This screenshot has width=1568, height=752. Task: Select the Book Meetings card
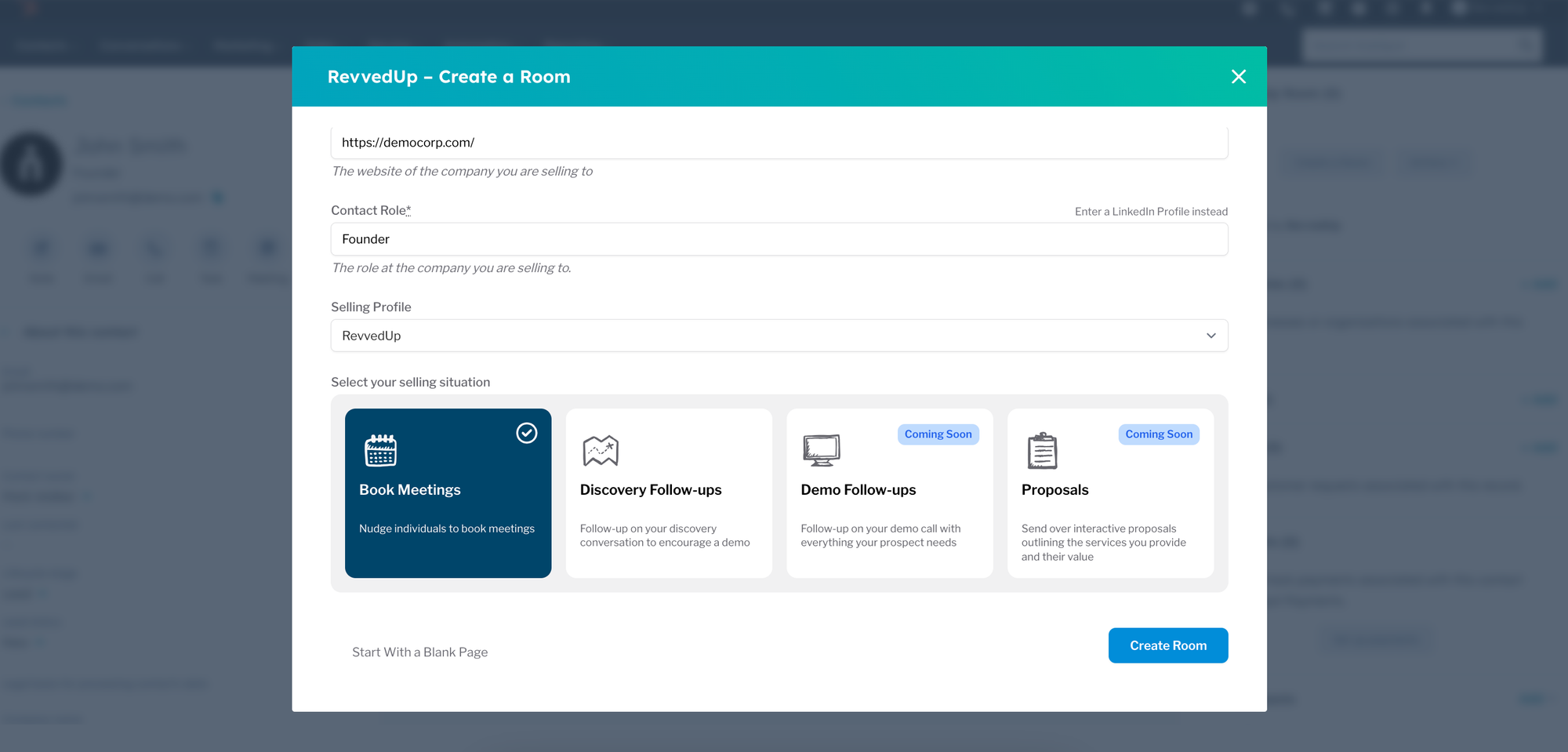(448, 493)
